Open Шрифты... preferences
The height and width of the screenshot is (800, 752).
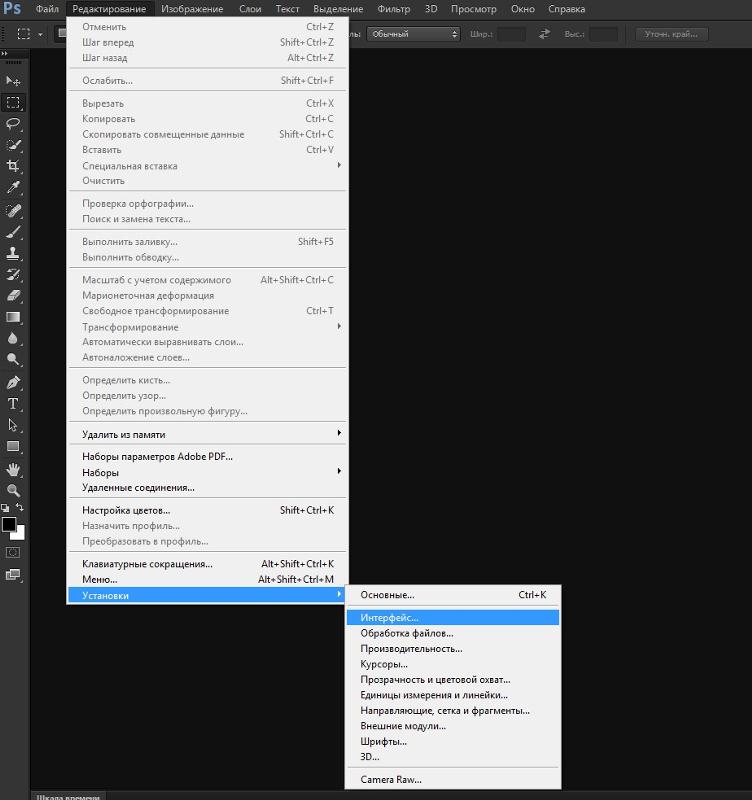453,741
